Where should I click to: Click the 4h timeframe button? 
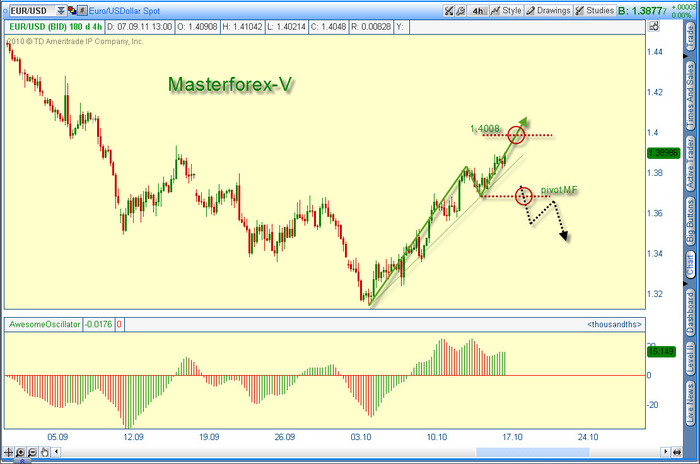point(477,11)
